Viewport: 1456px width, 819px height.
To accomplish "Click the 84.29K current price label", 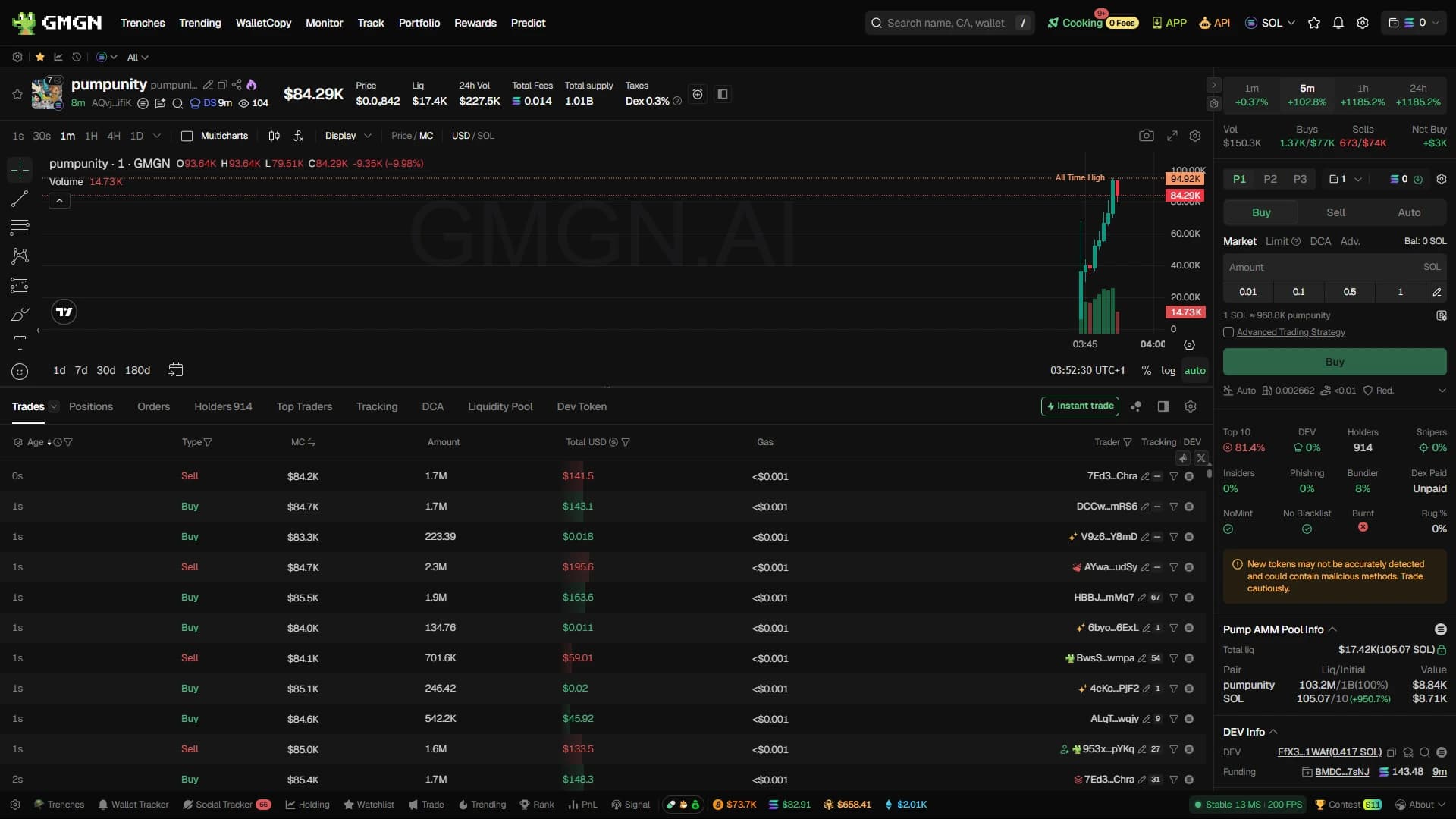I will 1185,195.
